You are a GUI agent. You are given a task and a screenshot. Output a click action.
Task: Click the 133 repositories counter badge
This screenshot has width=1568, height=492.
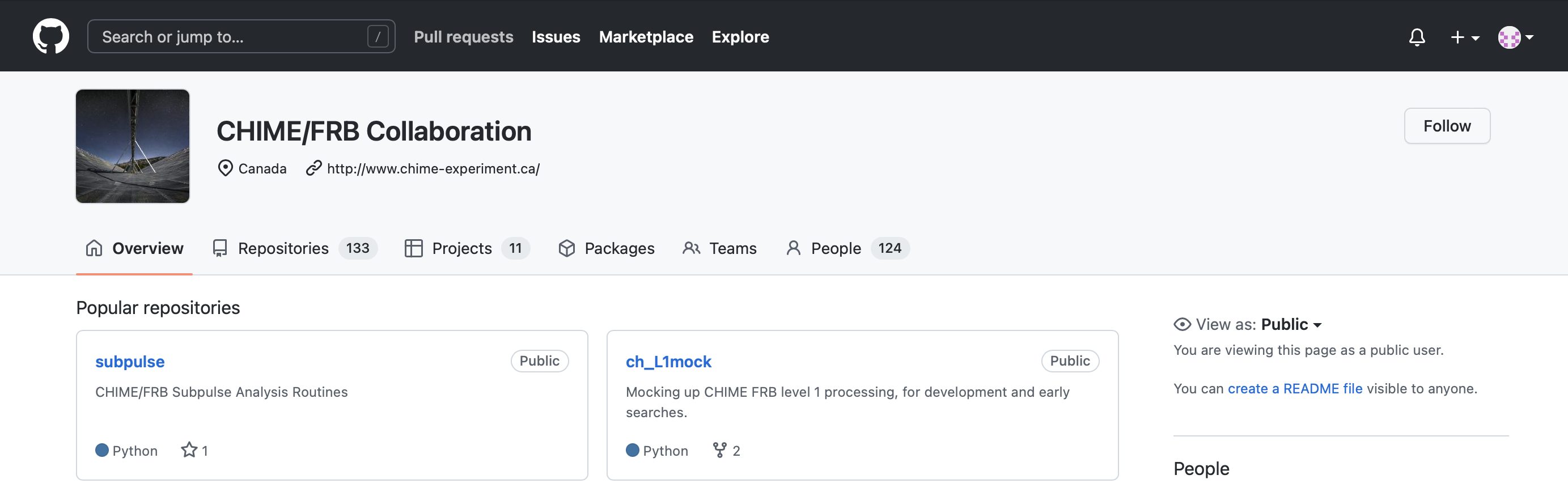358,248
